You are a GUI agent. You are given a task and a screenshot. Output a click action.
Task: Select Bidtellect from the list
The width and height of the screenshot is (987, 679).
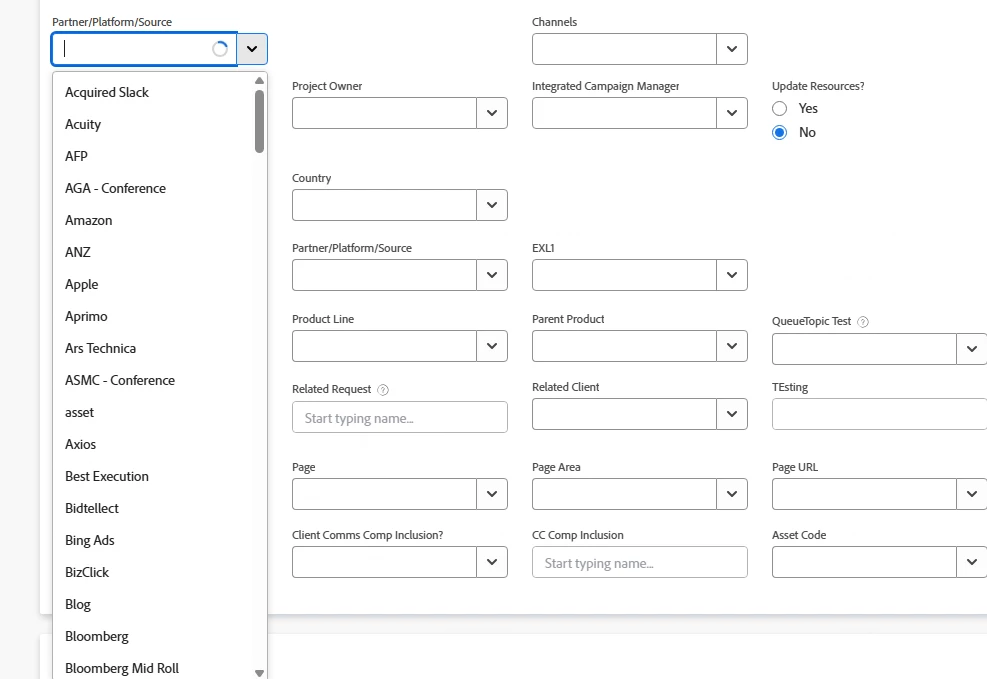(x=154, y=508)
